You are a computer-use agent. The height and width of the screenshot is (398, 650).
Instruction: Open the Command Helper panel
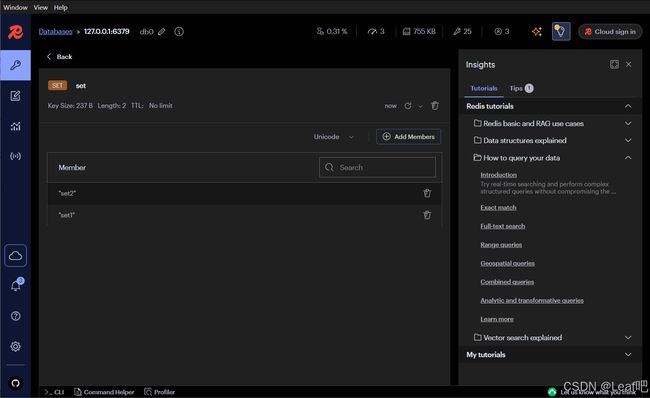(104, 392)
